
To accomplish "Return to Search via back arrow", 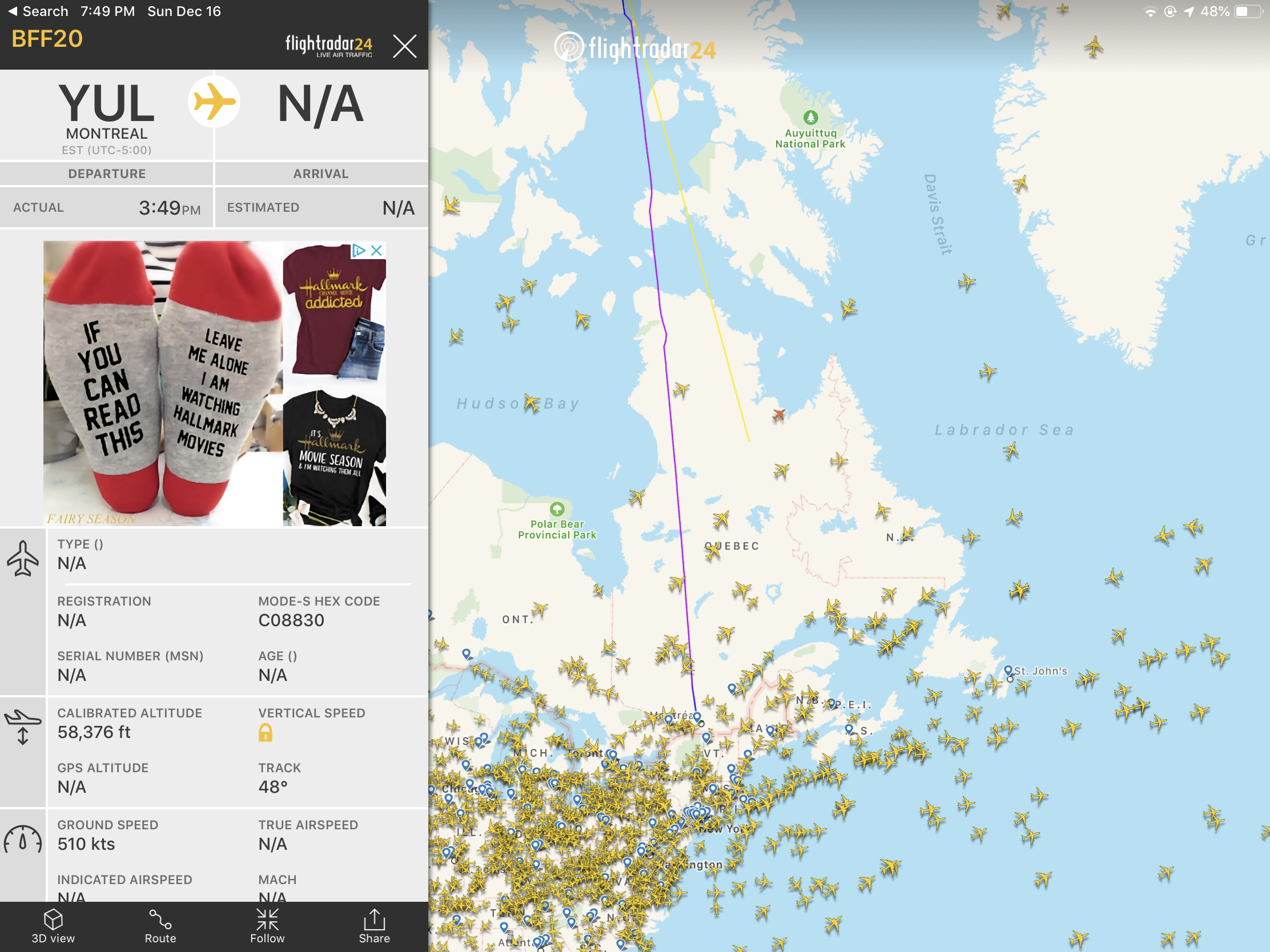I will (x=37, y=11).
